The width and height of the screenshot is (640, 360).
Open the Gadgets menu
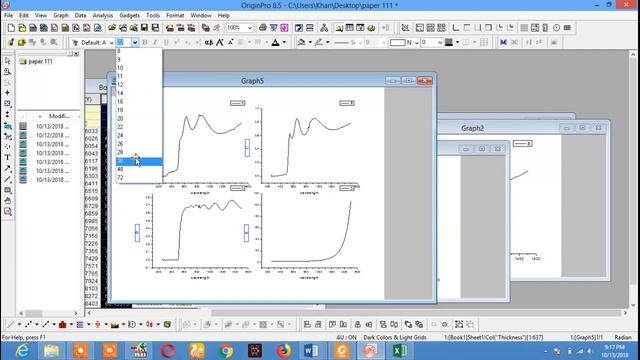coord(129,15)
